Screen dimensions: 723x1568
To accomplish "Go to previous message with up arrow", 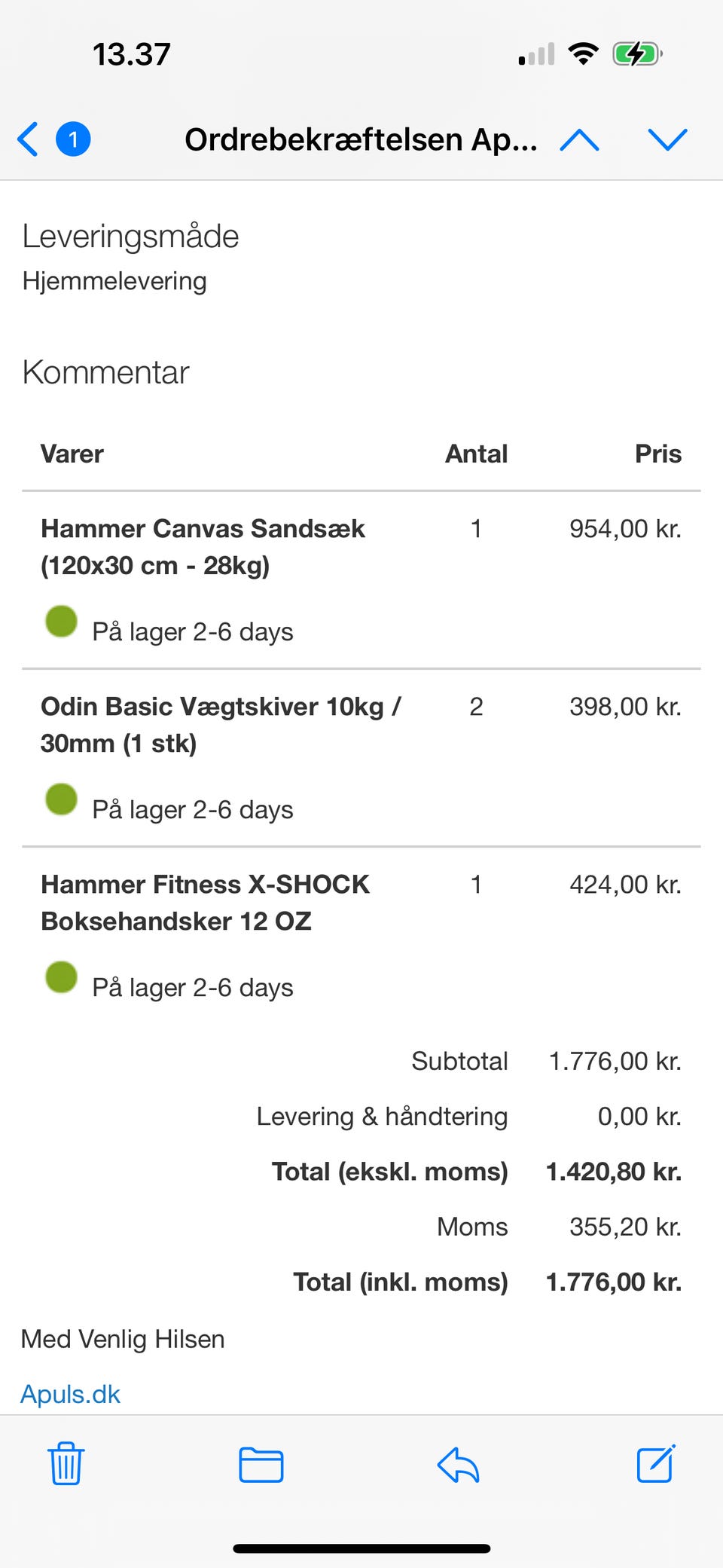I will tap(579, 139).
